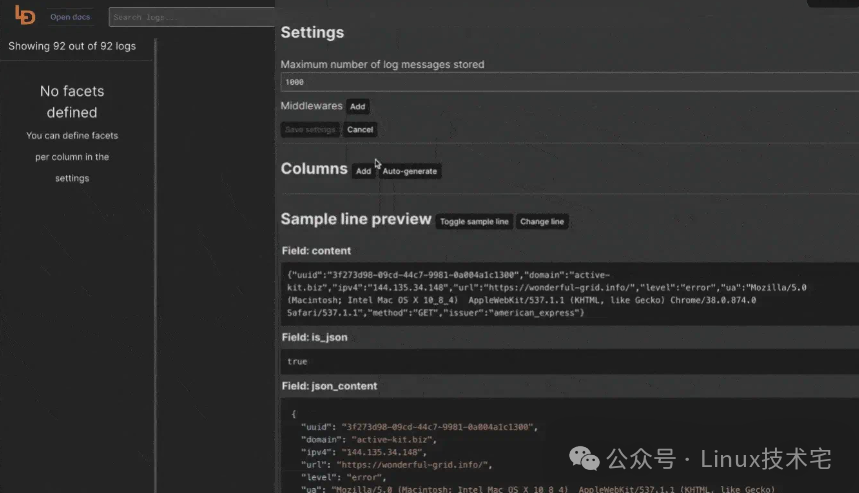Add a new column in Columns section
Viewport: 859px width, 493px height.
[363, 171]
